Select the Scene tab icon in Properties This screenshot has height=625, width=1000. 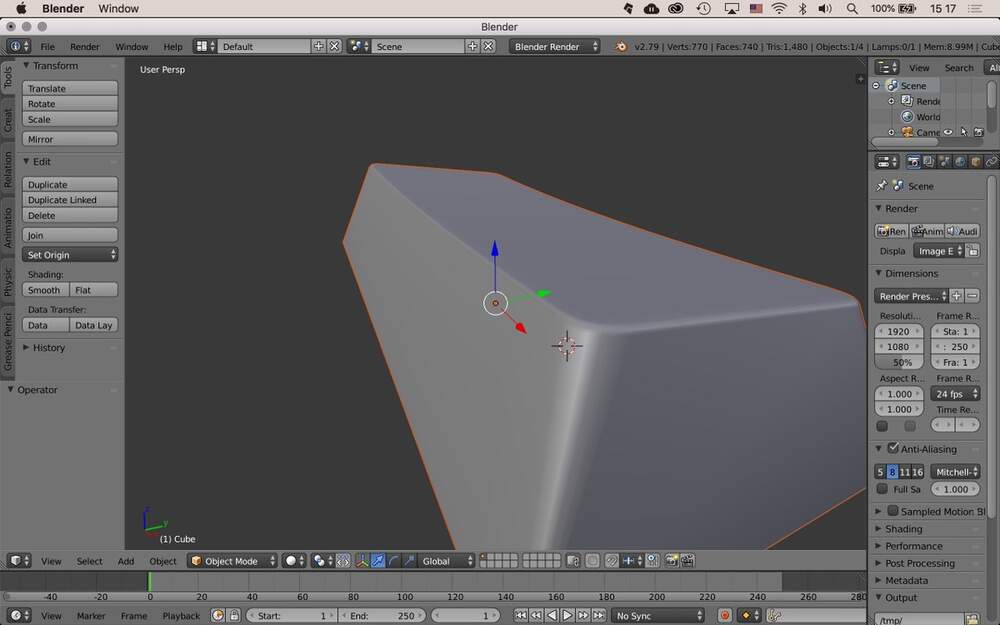pos(944,162)
